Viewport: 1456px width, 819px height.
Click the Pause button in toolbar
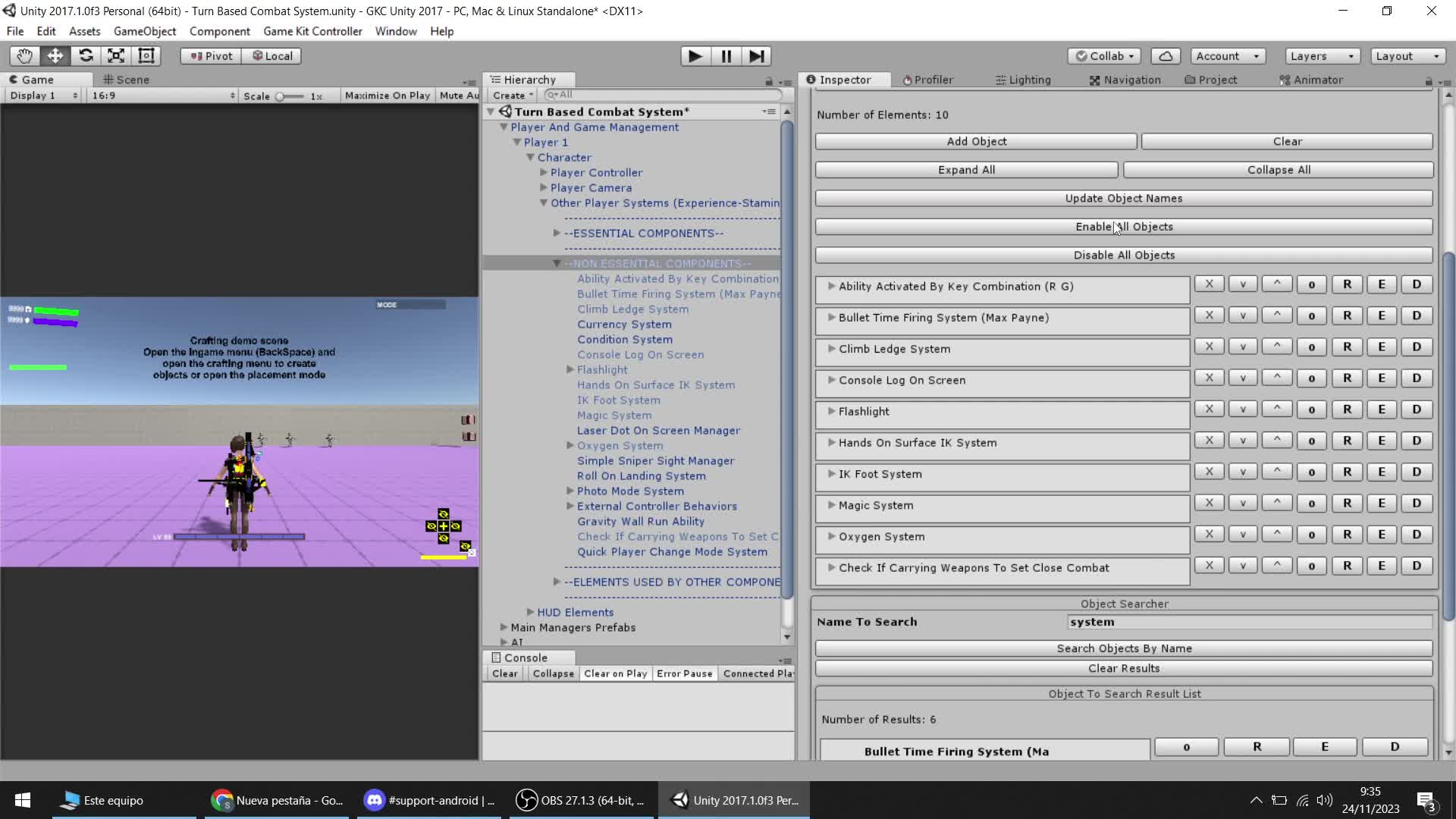pos(726,56)
